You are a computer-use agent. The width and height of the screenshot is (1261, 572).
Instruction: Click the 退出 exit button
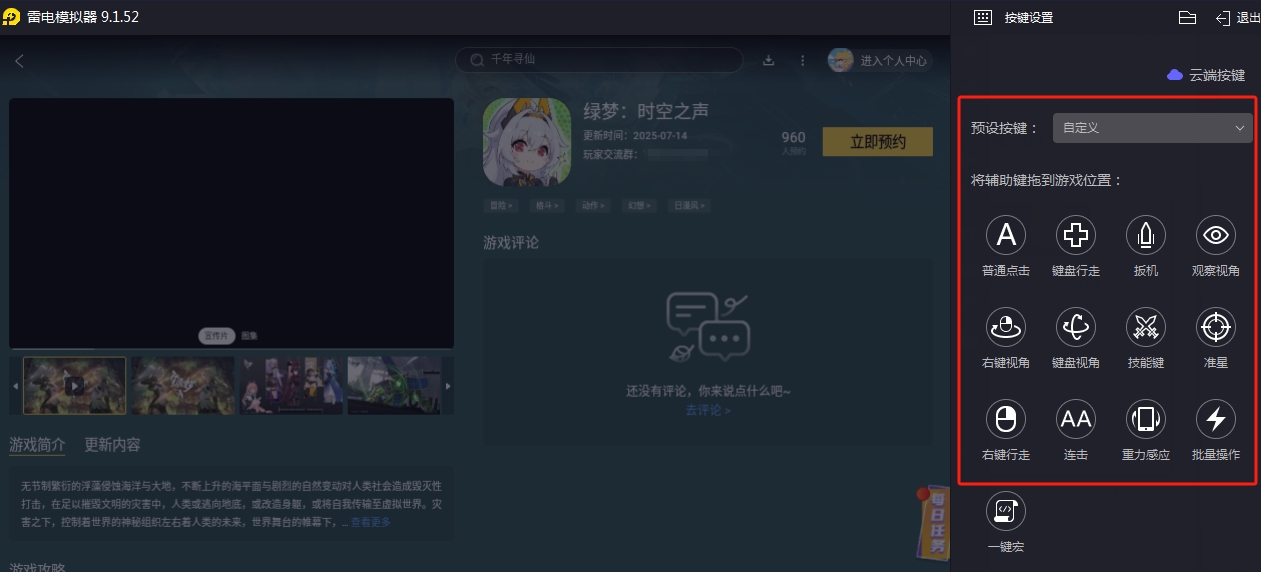click(x=1238, y=18)
